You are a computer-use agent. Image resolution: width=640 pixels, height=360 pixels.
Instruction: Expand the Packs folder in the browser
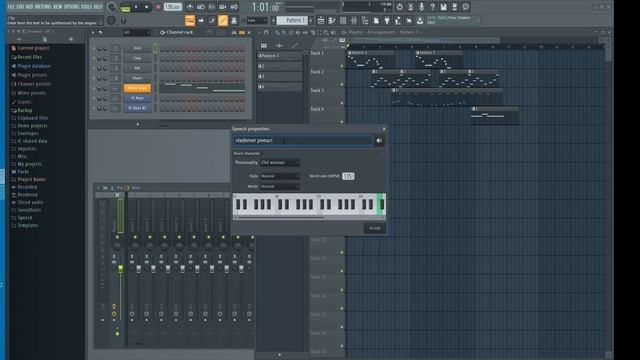point(23,172)
